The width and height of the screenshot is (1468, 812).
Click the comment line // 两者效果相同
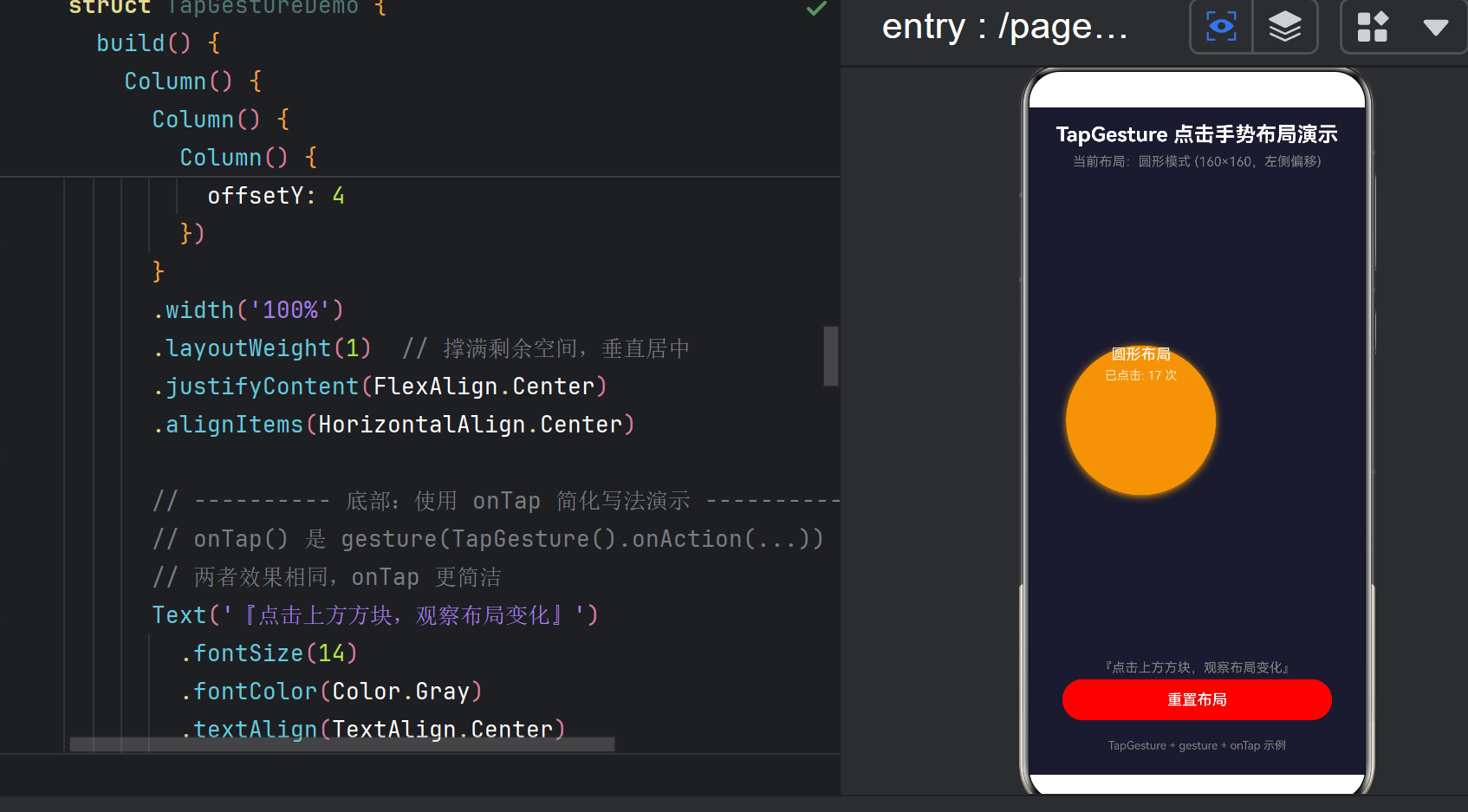(328, 577)
